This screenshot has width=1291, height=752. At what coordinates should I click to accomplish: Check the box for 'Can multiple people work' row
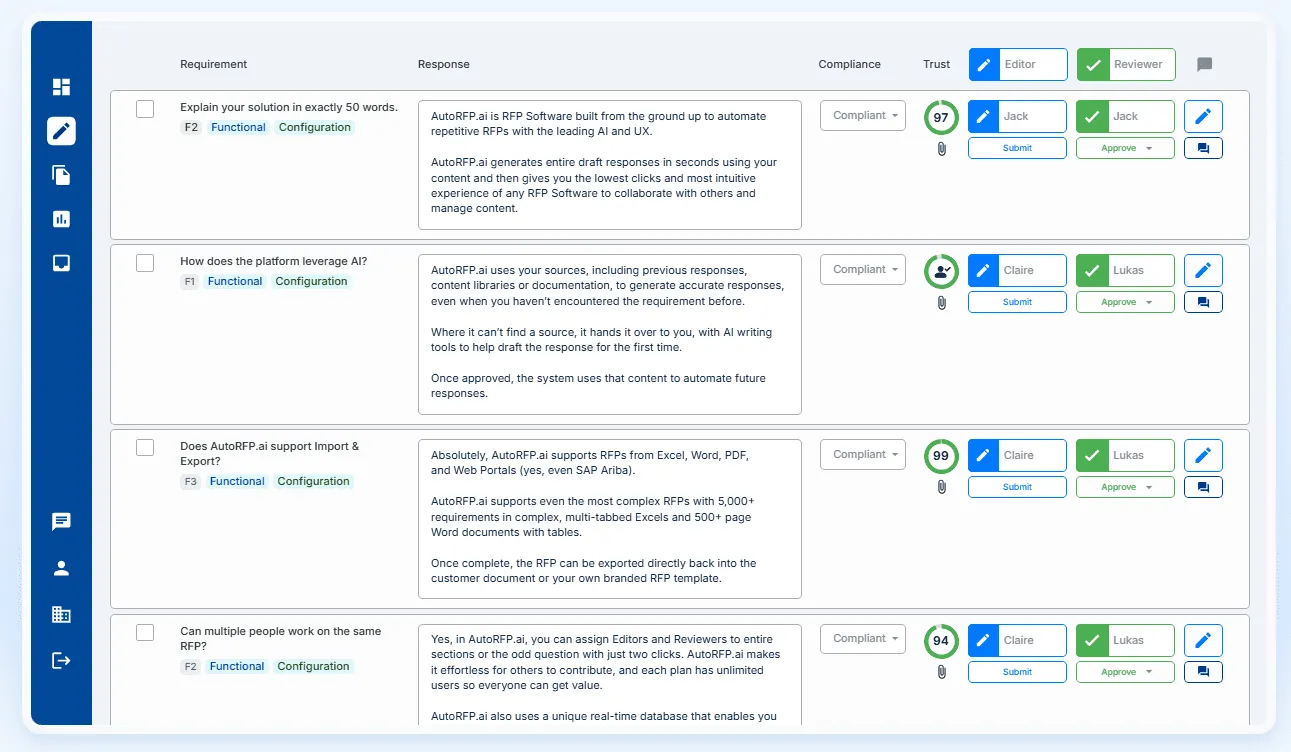145,632
